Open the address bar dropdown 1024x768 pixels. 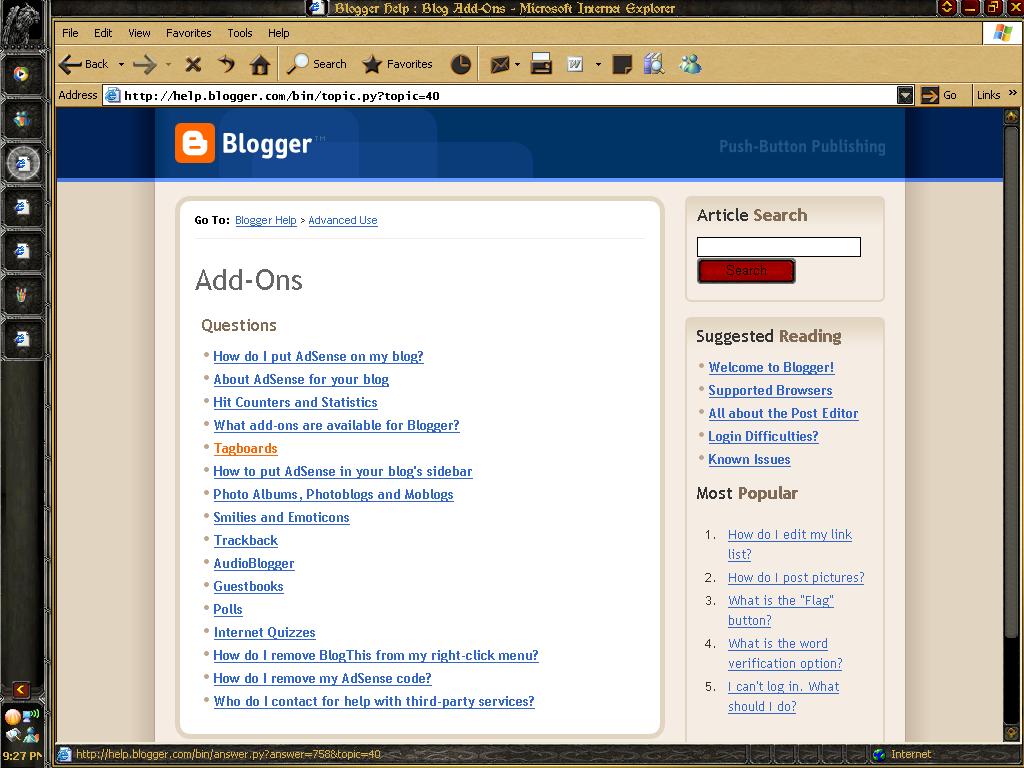click(x=905, y=95)
